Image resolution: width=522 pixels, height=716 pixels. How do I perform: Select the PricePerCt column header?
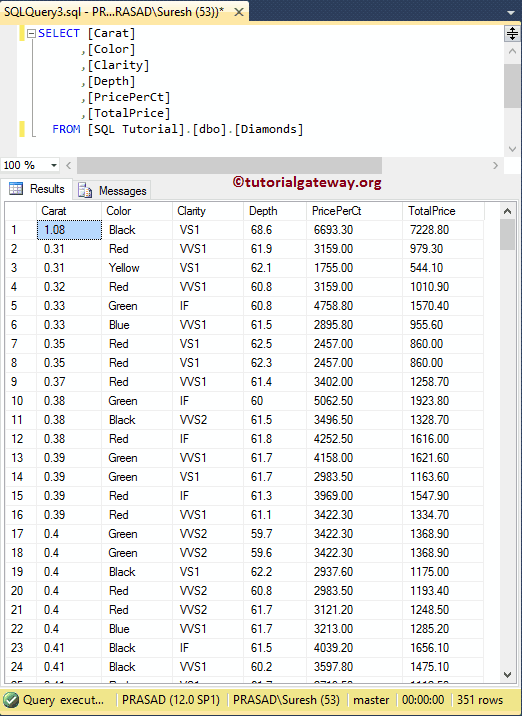[x=355, y=211]
